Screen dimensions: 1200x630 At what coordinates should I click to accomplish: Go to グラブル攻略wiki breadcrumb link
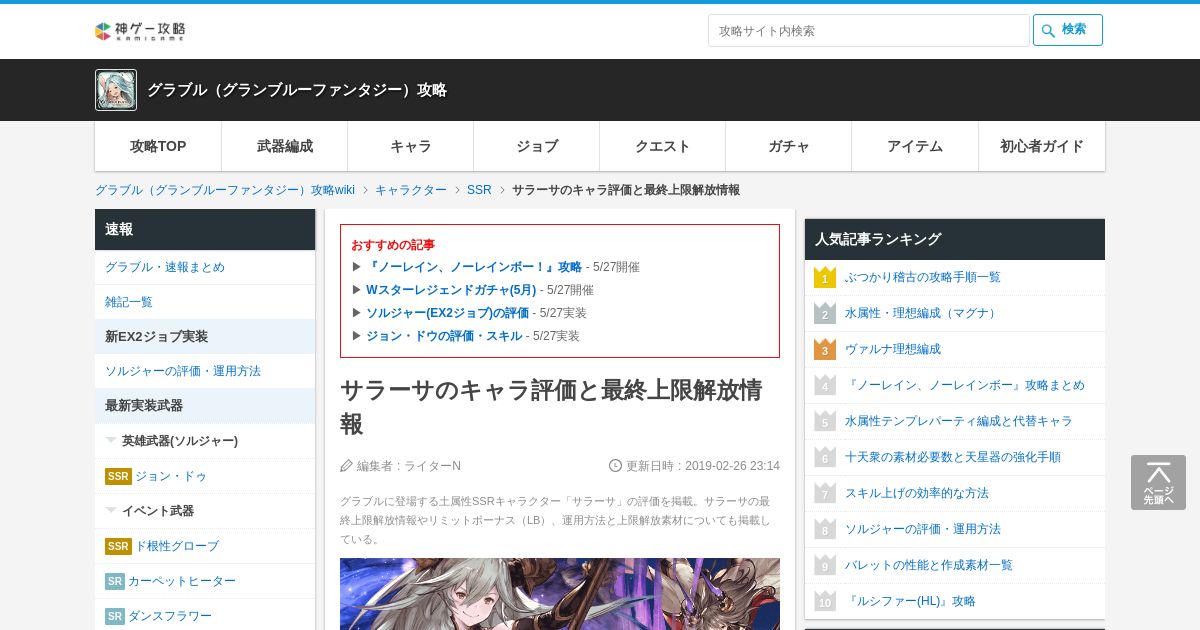(x=225, y=190)
